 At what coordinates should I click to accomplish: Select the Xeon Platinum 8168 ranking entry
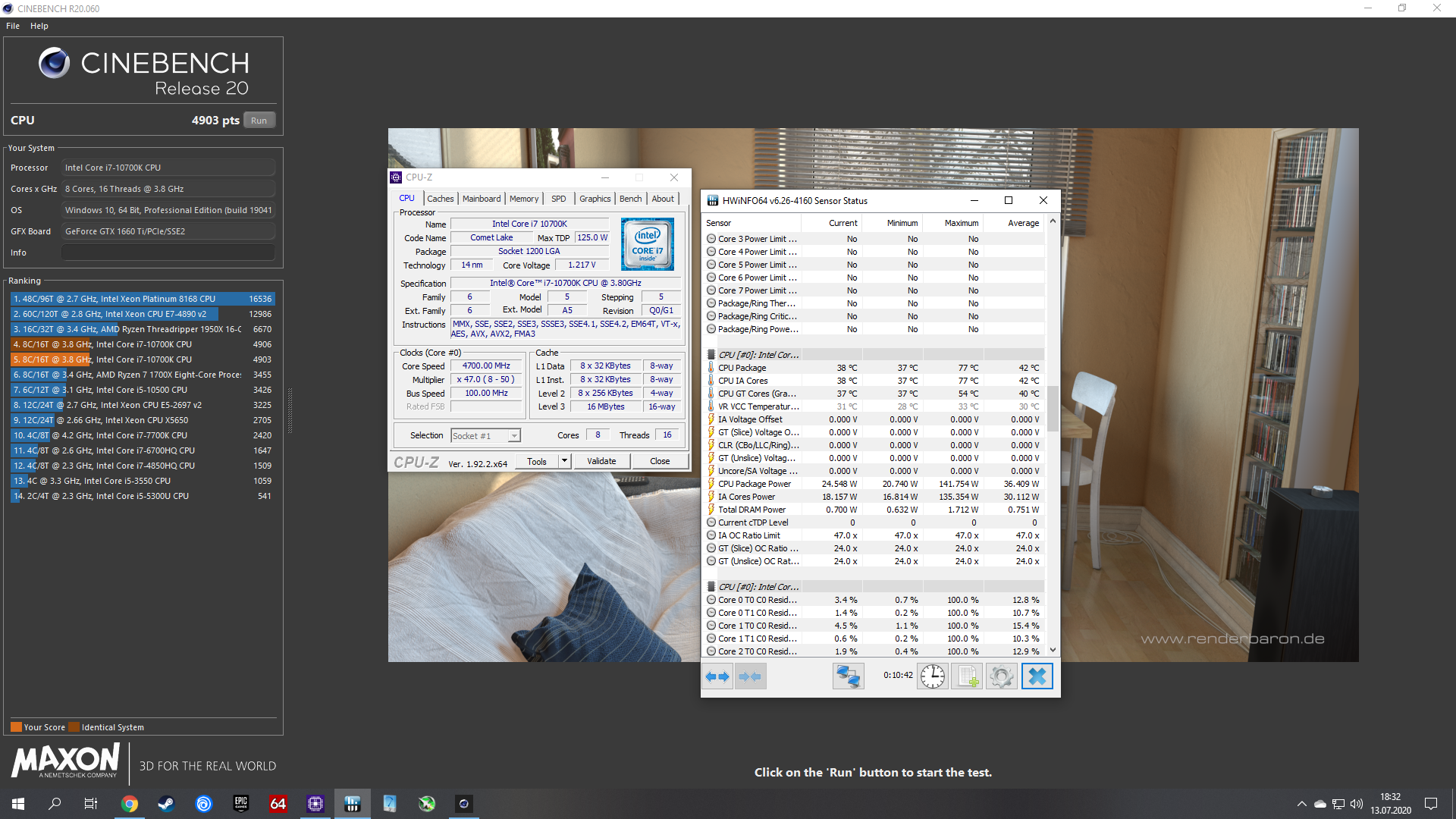coord(143,299)
